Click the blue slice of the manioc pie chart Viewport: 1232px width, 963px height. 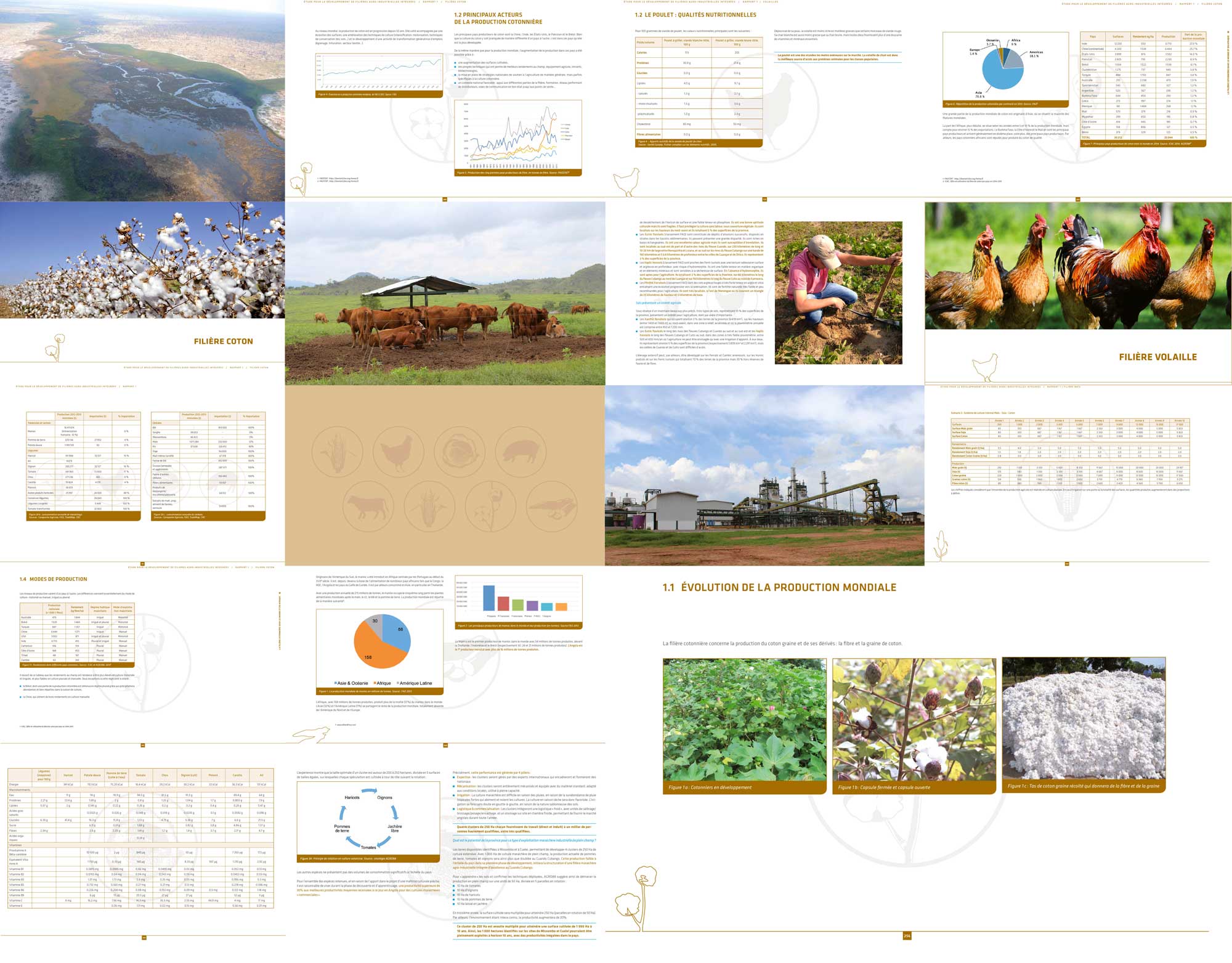395,633
